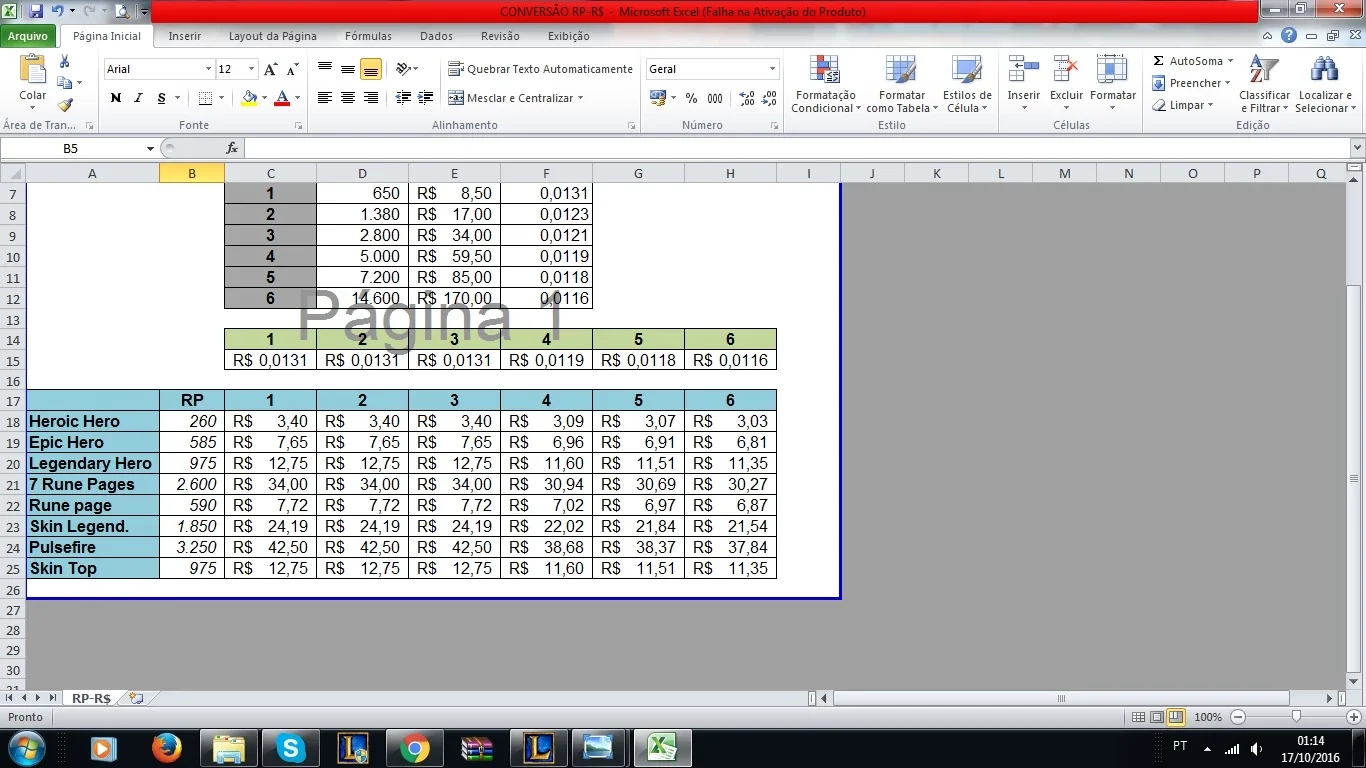Expand the AutoSoma dropdown arrow
The height and width of the screenshot is (768, 1366).
coord(1230,61)
